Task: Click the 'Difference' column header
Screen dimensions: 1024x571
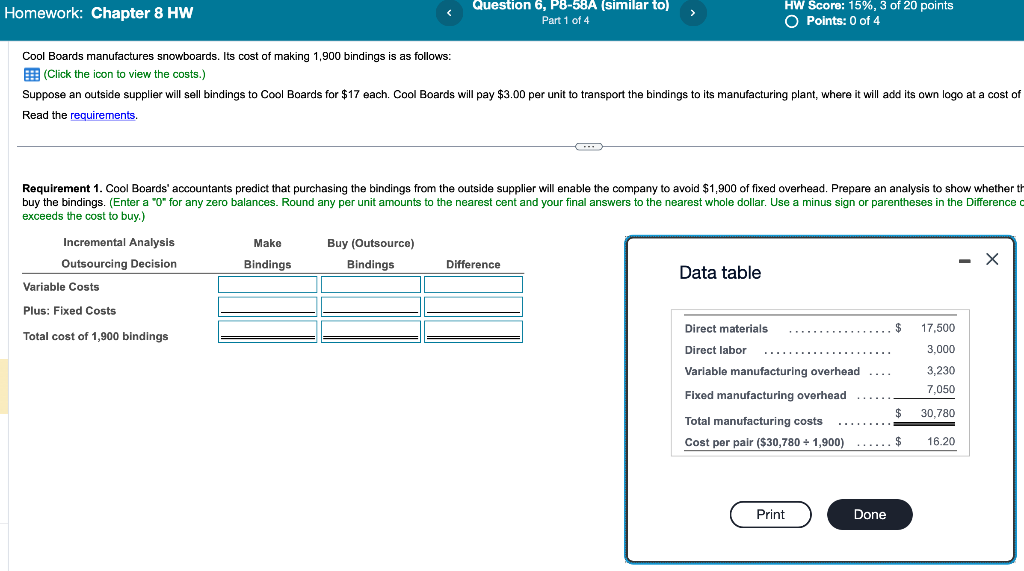Action: (x=473, y=265)
